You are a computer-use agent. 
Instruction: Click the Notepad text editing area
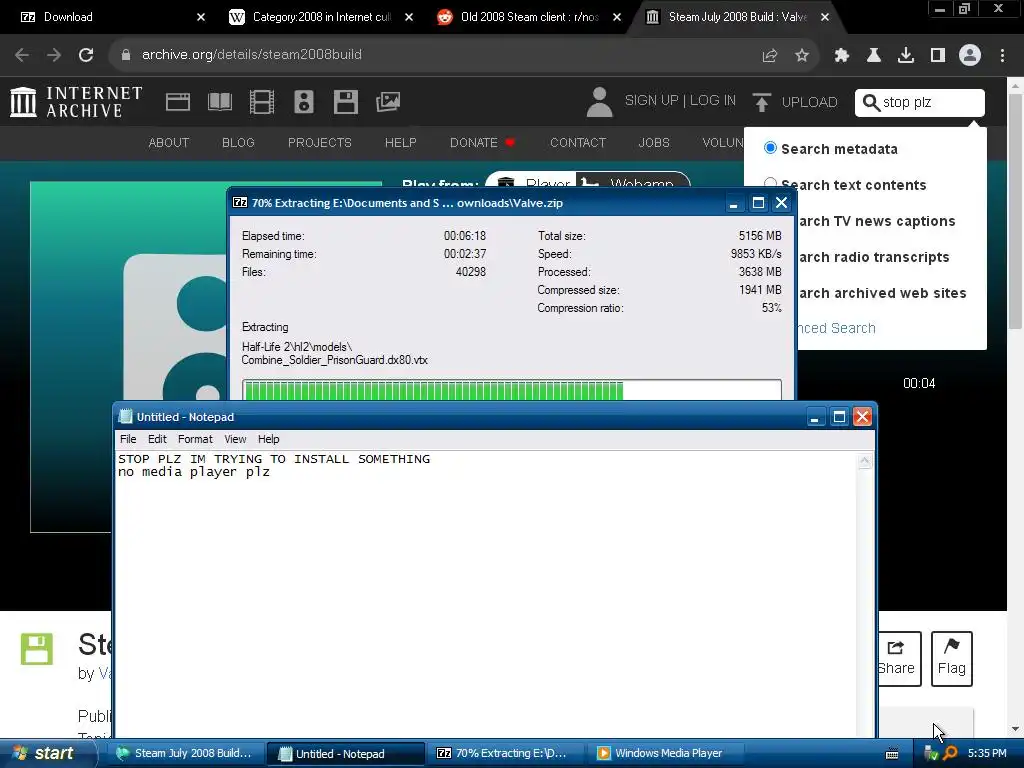487,594
